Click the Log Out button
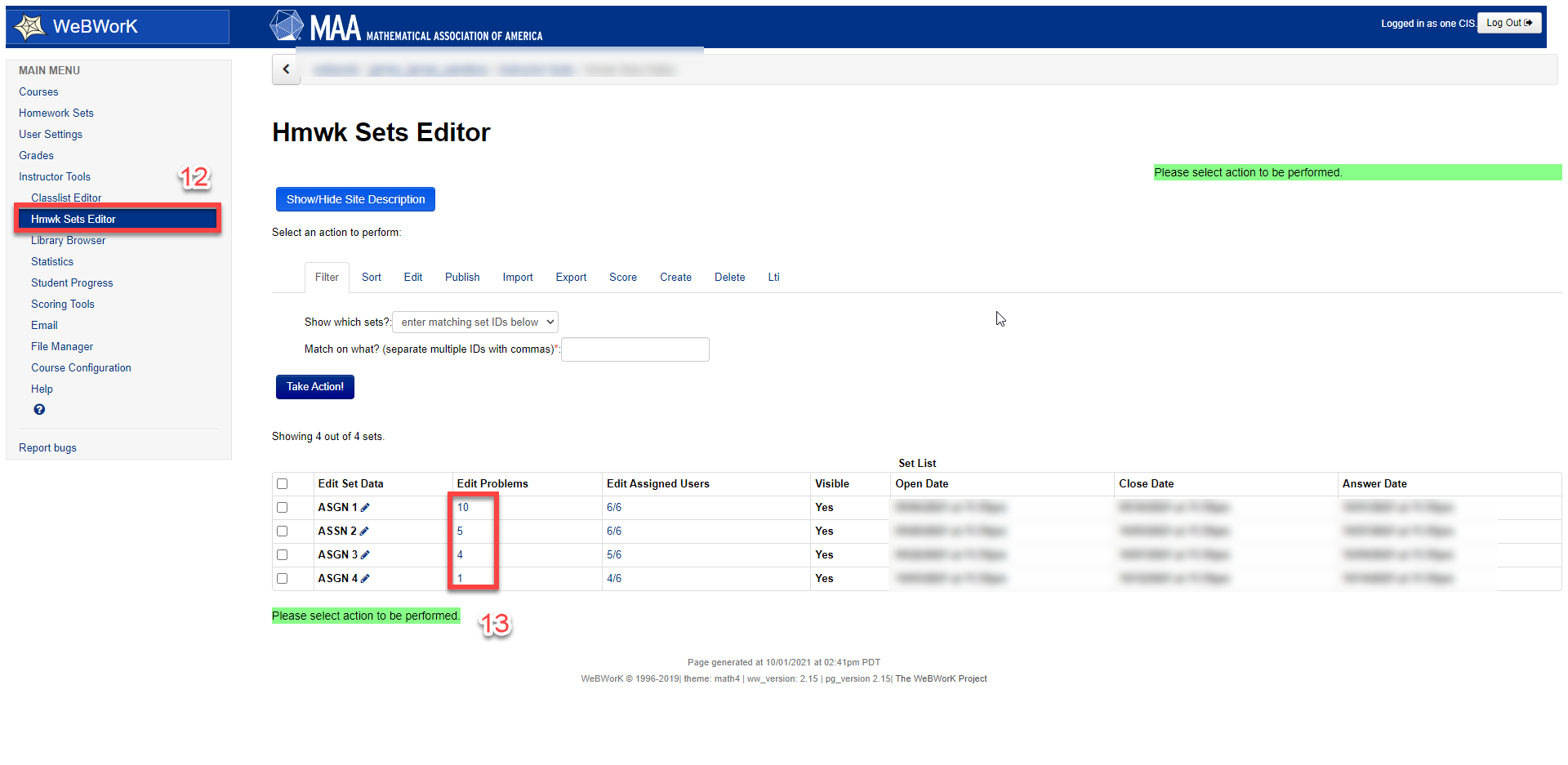Viewport: 1568px width, 765px height. click(1508, 23)
